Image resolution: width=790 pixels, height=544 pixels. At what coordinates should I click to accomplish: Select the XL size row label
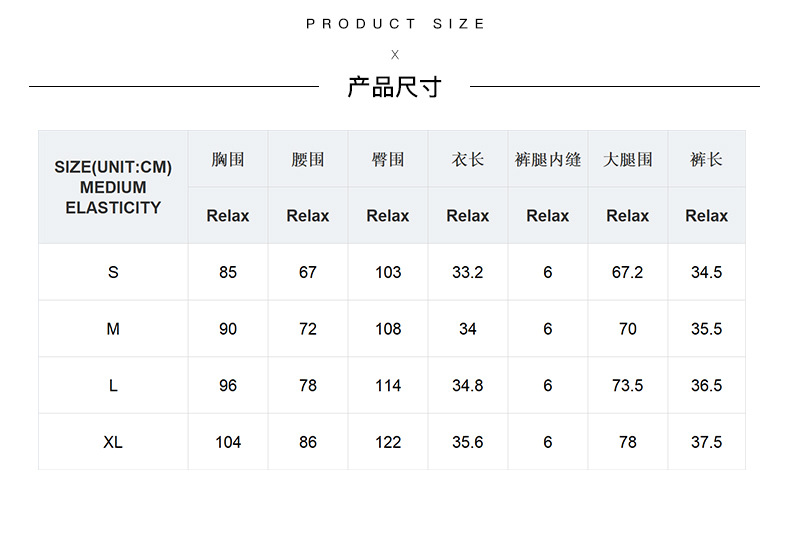(x=113, y=442)
